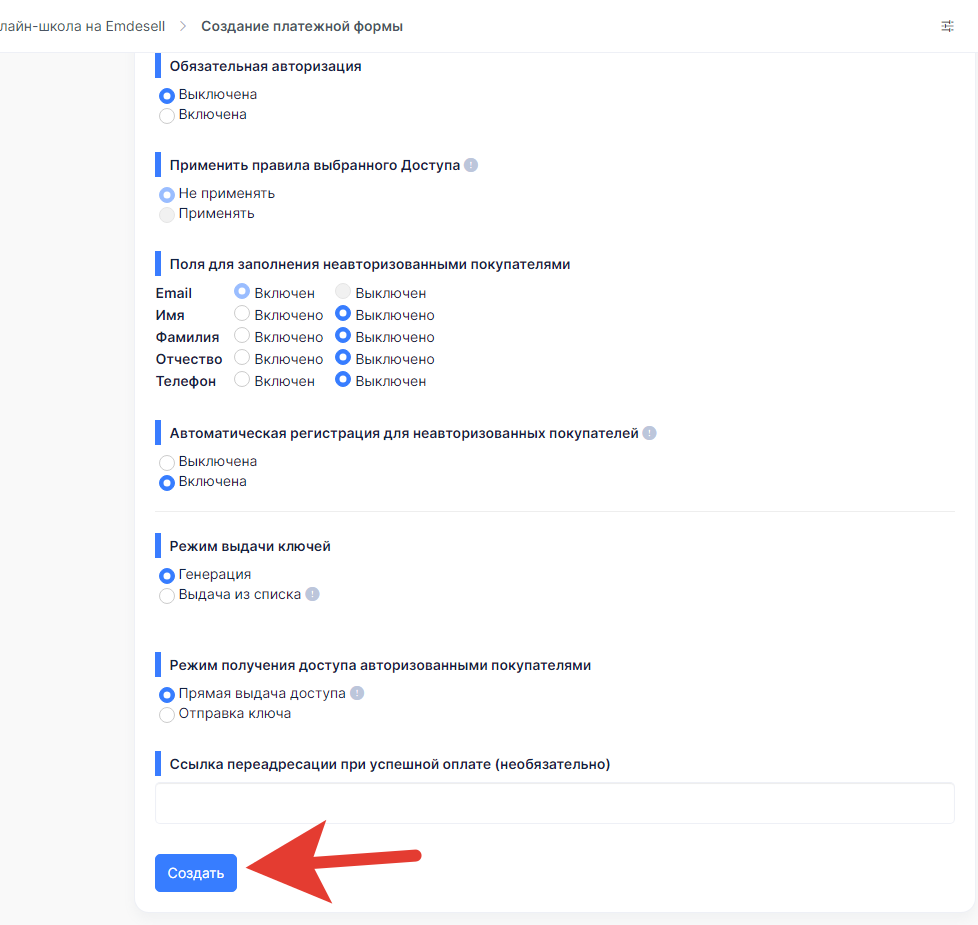Select Генерация key issuing mode
This screenshot has width=978, height=925.
click(x=167, y=575)
